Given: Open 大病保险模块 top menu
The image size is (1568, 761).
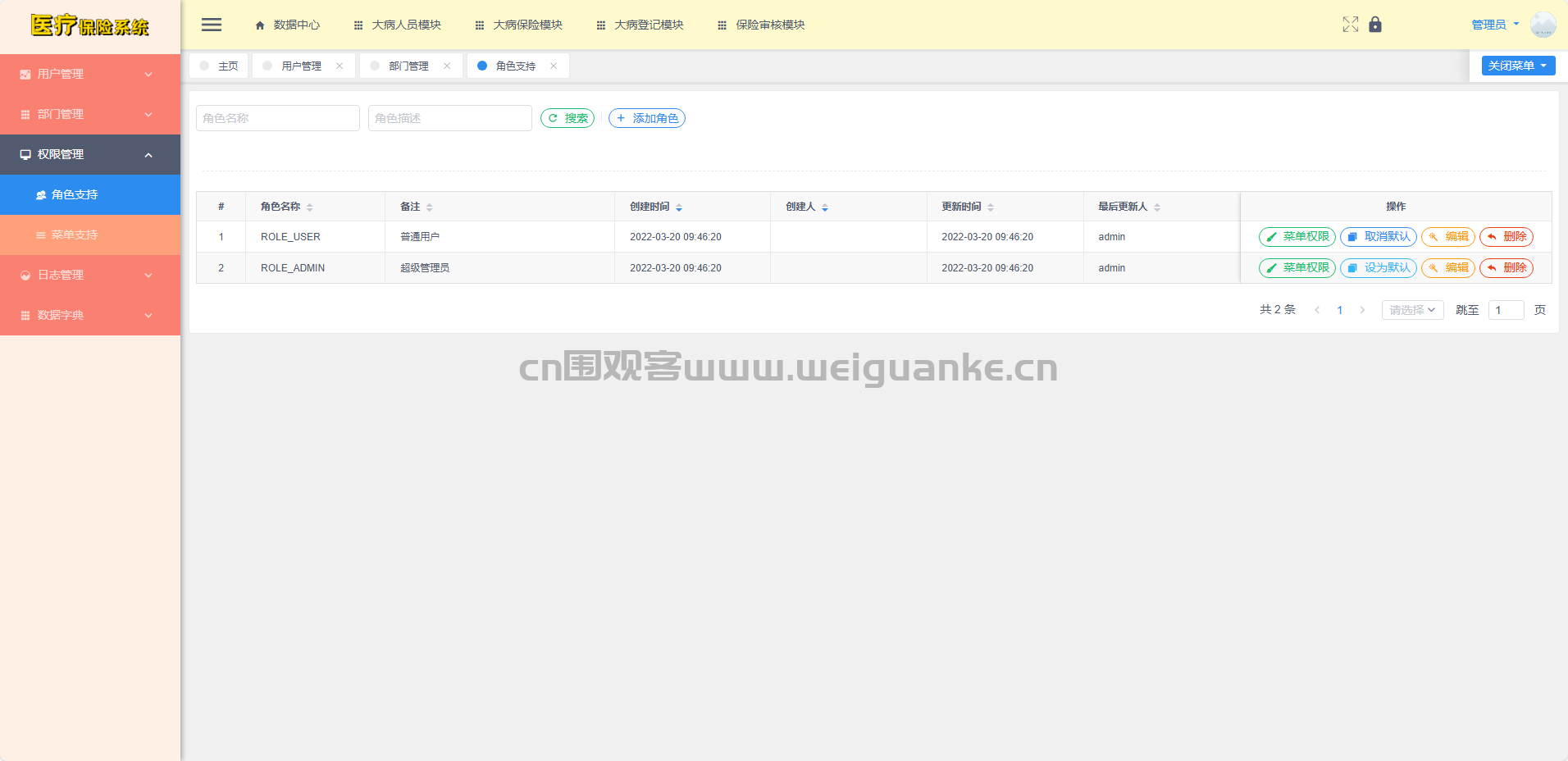Looking at the screenshot, I should point(519,25).
